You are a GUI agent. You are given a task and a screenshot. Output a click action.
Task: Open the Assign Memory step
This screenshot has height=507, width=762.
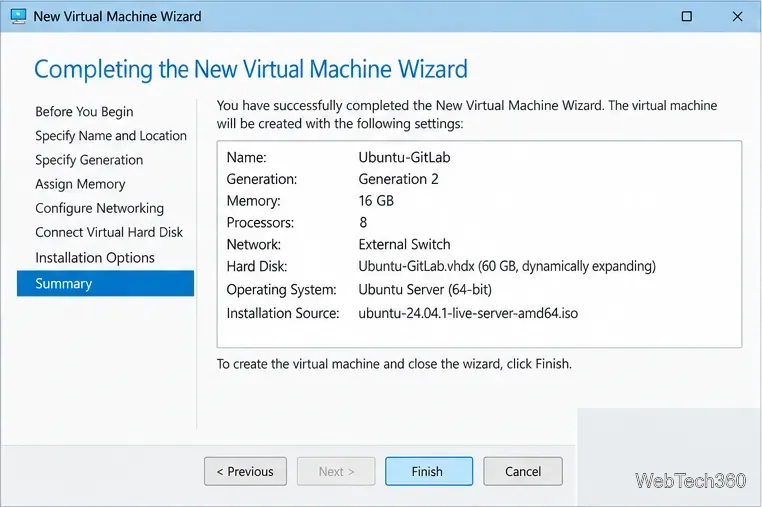point(80,184)
